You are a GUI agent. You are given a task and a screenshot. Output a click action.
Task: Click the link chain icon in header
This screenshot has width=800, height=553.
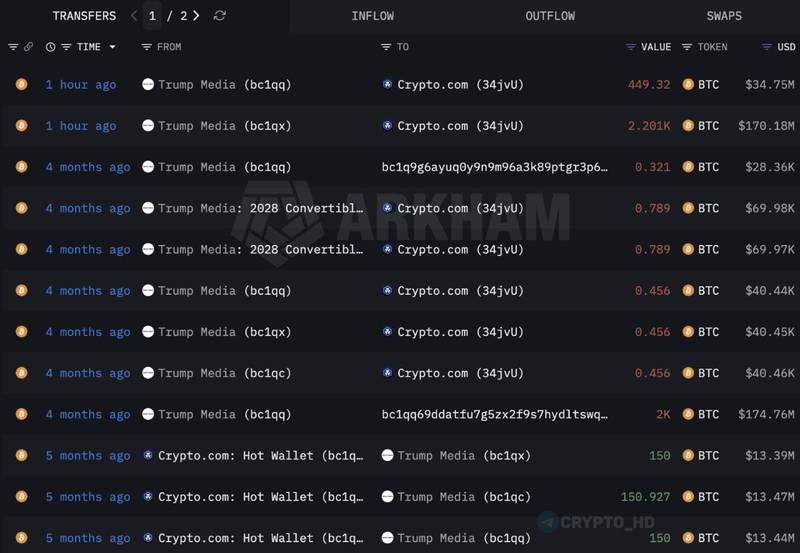click(29, 47)
